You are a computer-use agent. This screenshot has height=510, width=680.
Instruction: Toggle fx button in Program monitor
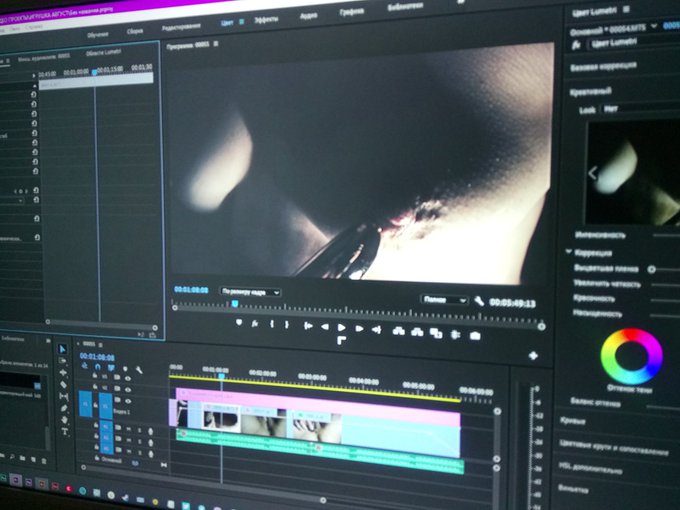(255, 323)
